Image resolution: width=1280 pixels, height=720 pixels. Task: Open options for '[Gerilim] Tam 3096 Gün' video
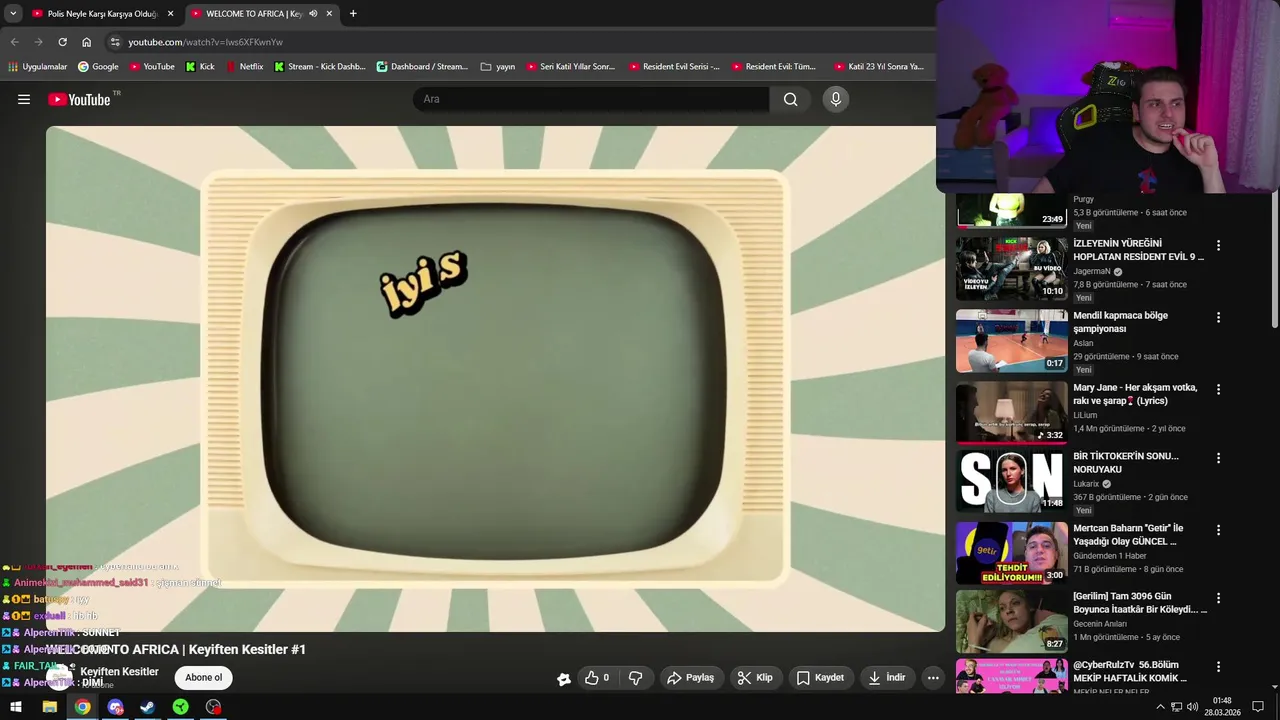point(1218,598)
